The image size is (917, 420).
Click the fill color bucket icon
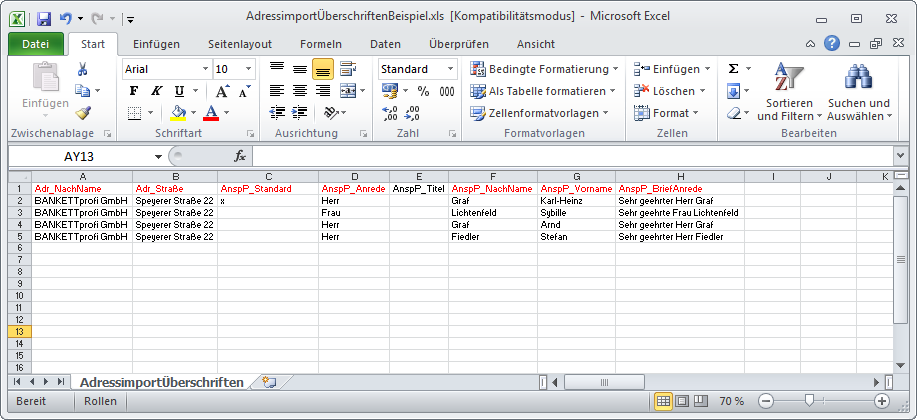(x=178, y=112)
